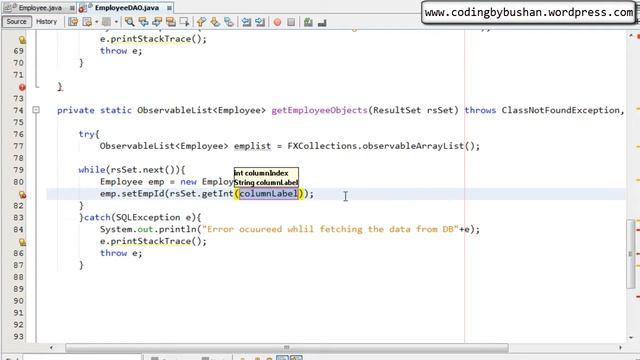Shift line right icon
The height and width of the screenshot is (360, 640).
[x=260, y=22]
